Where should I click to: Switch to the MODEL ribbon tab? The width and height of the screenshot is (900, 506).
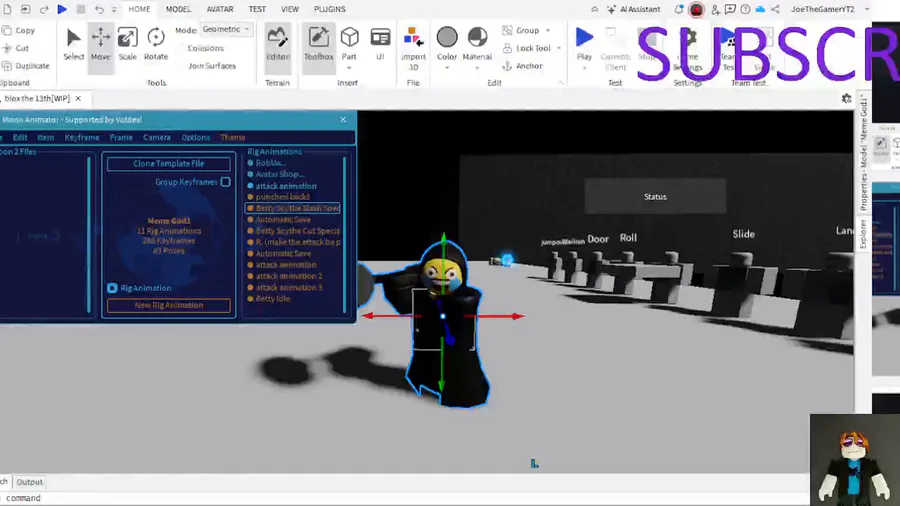pyautogui.click(x=179, y=9)
